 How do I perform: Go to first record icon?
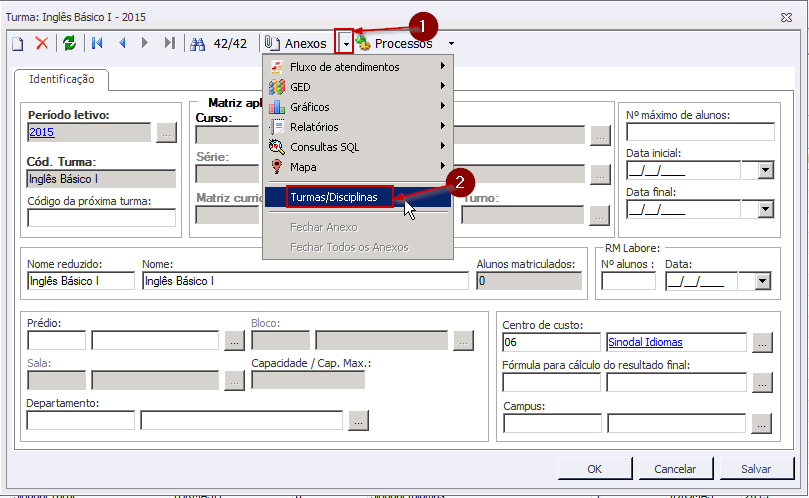[x=97, y=43]
